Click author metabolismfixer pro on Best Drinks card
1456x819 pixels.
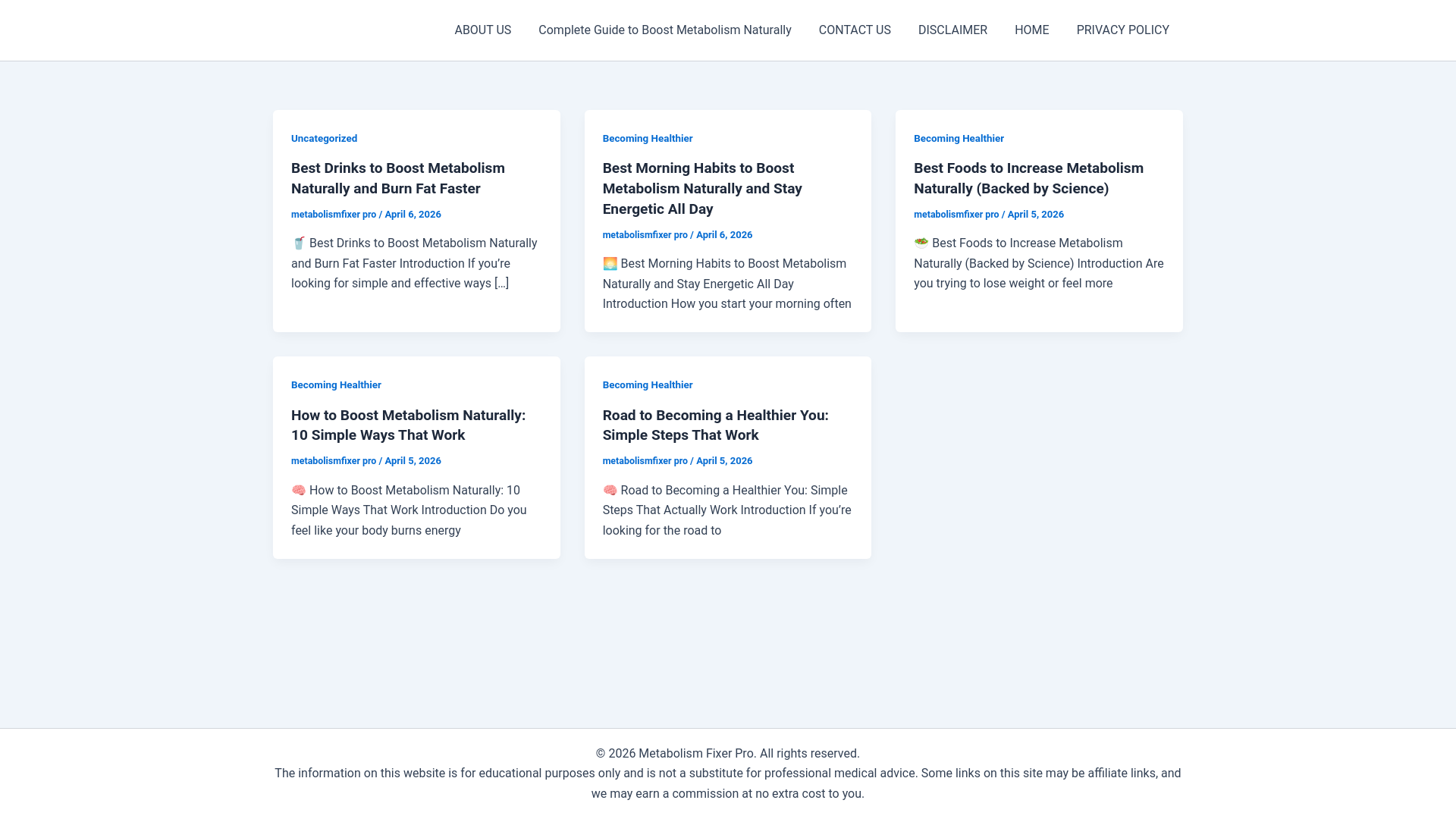[x=334, y=215]
